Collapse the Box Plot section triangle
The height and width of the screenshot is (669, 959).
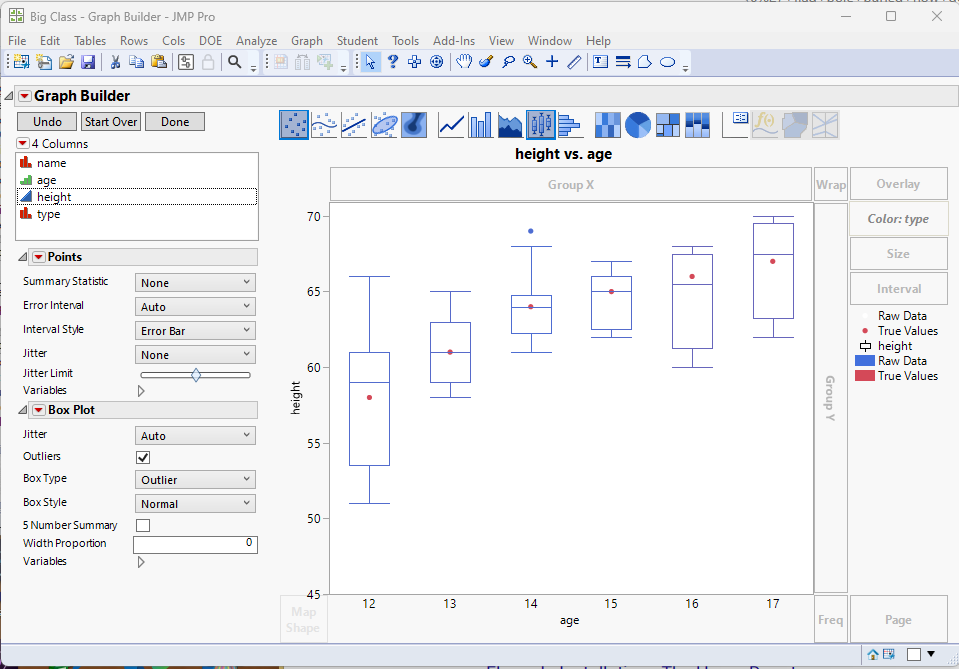(x=23, y=410)
